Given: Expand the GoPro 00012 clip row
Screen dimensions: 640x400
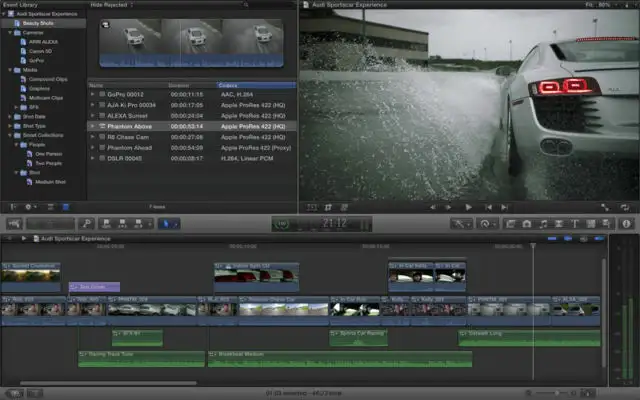Looking at the screenshot, I should [x=93, y=95].
